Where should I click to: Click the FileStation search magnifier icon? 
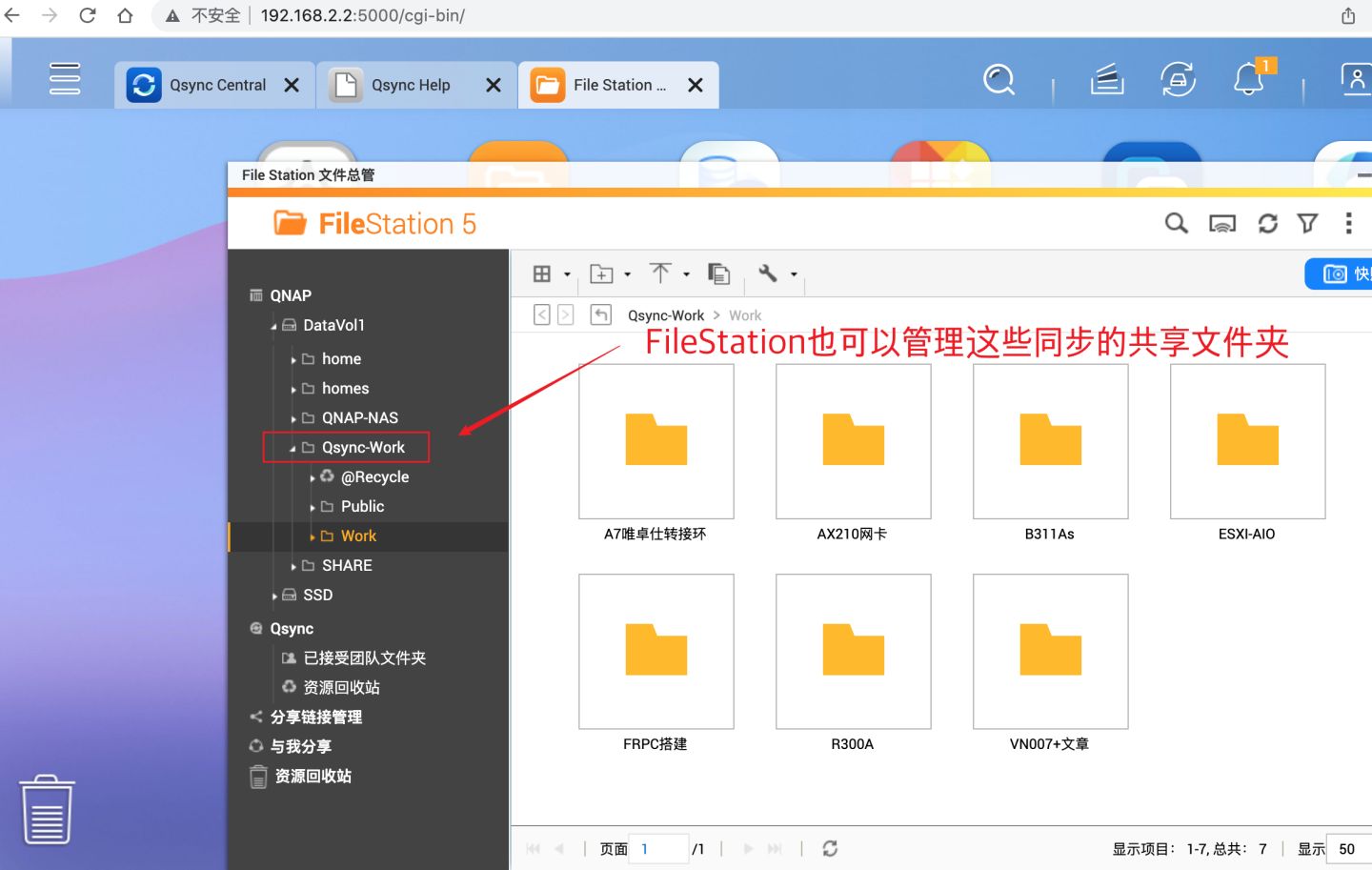(x=1176, y=224)
